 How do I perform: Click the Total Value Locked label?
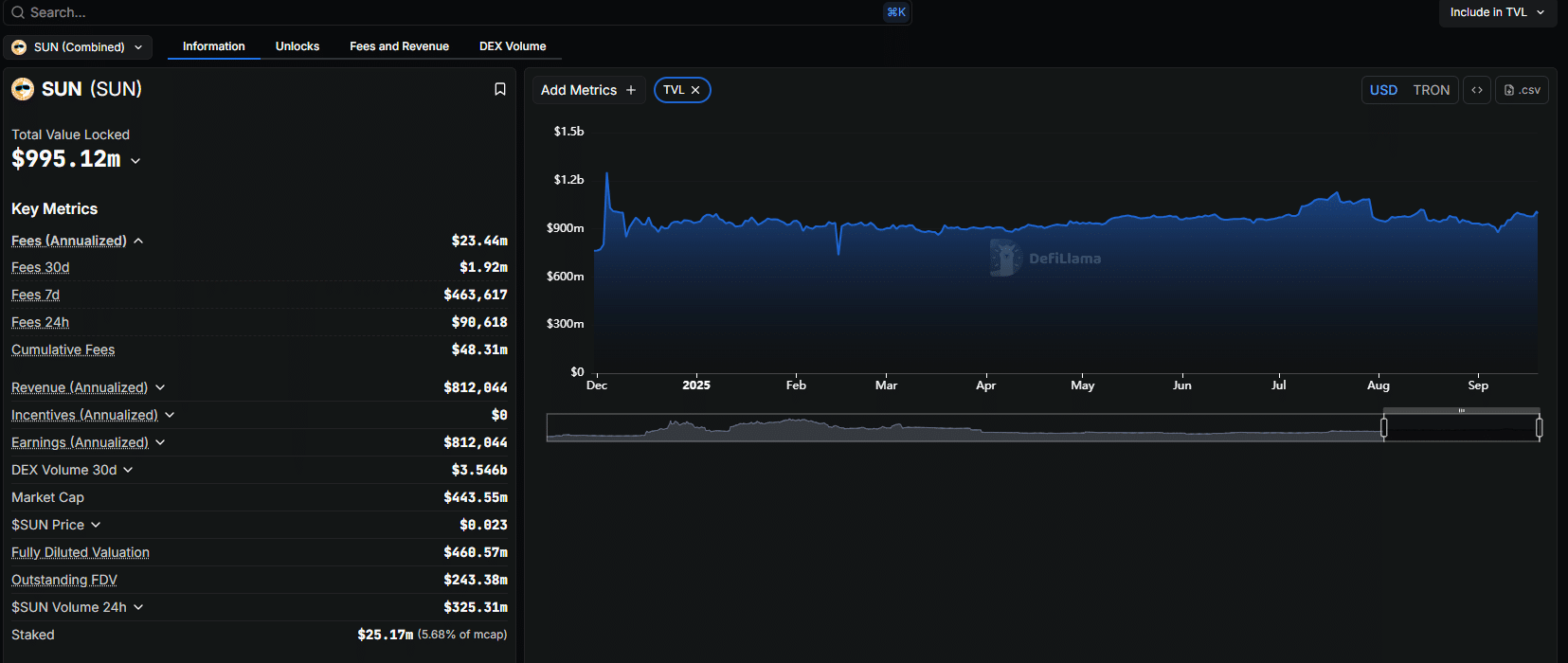(70, 134)
